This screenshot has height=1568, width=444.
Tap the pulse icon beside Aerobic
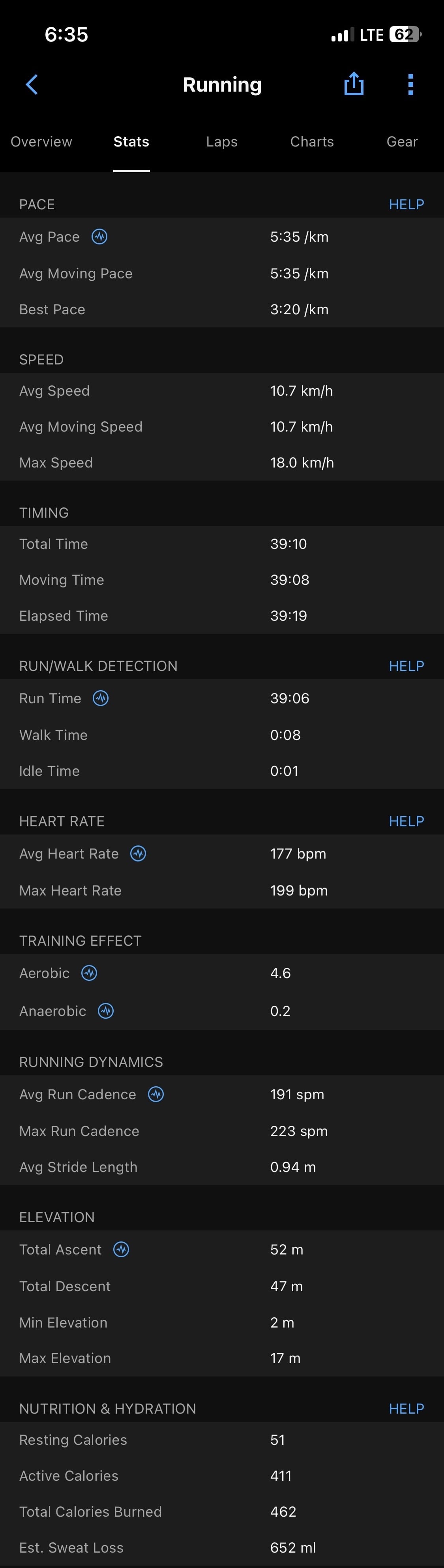(90, 973)
